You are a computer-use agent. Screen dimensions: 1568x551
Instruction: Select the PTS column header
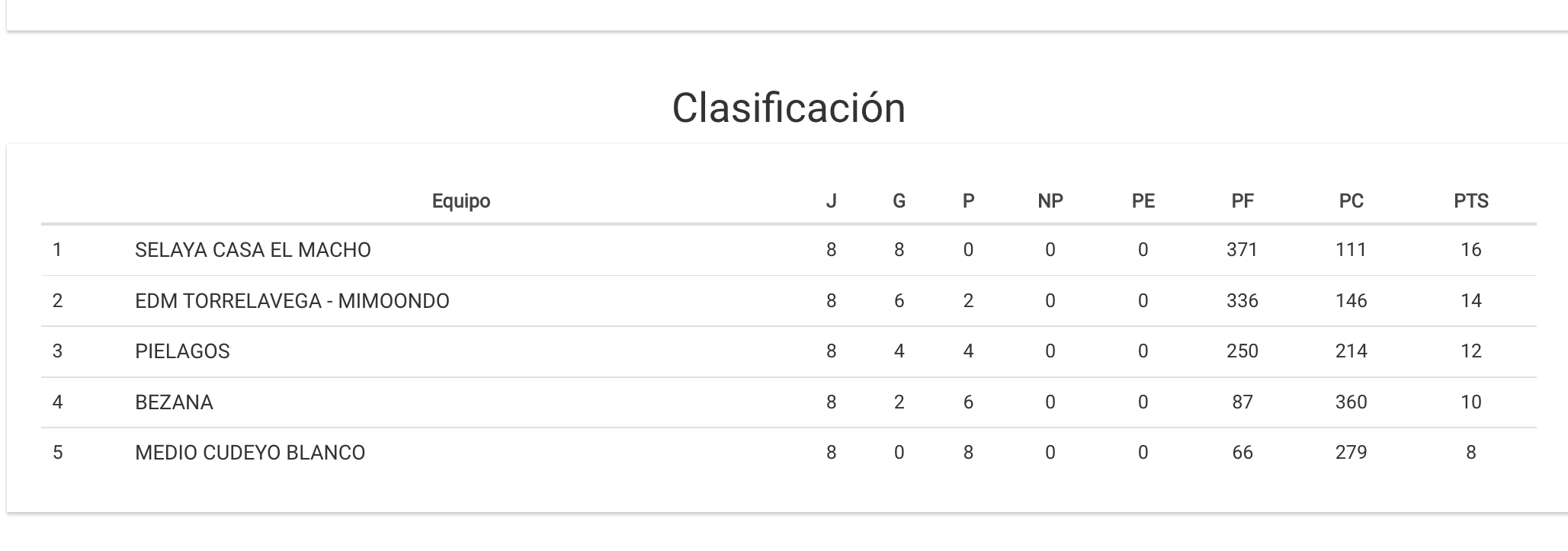coord(1470,201)
